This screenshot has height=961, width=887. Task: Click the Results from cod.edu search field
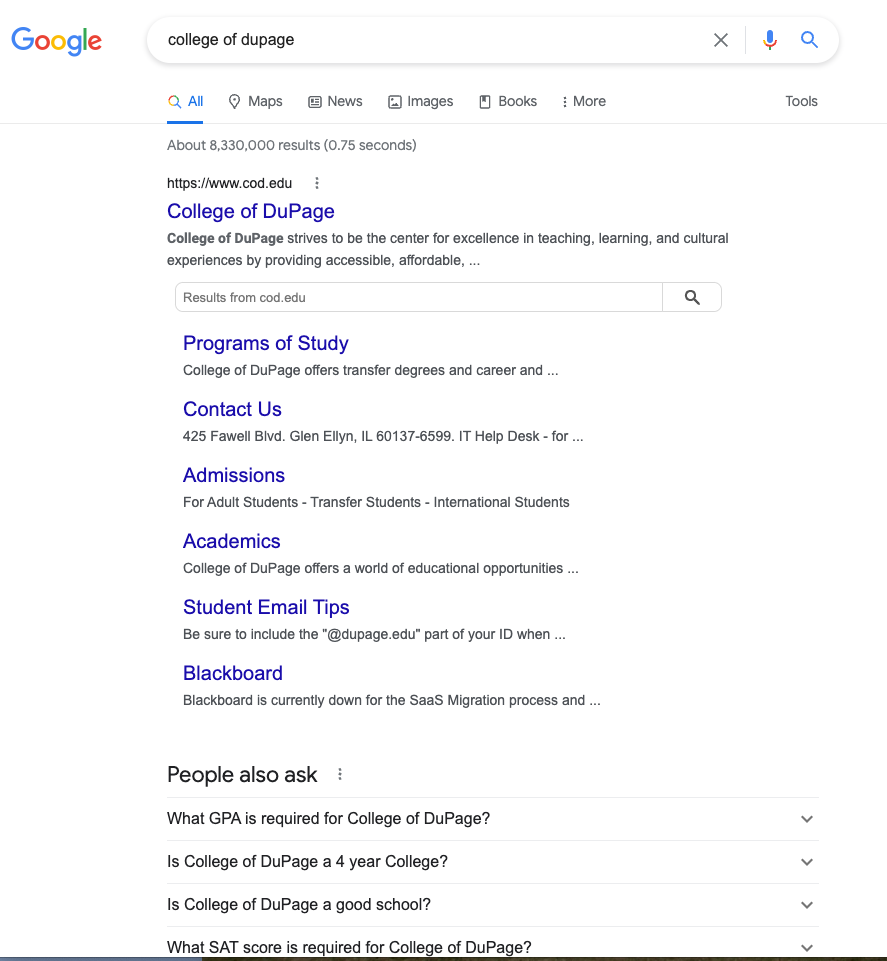coord(418,297)
